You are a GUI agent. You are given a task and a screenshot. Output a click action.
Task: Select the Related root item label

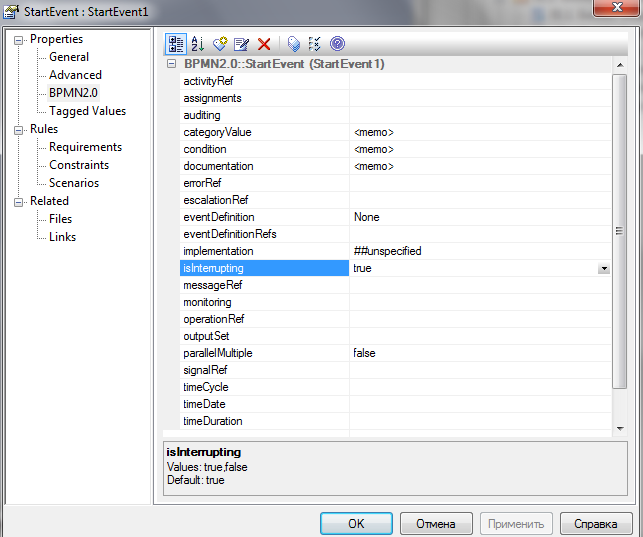point(49,201)
